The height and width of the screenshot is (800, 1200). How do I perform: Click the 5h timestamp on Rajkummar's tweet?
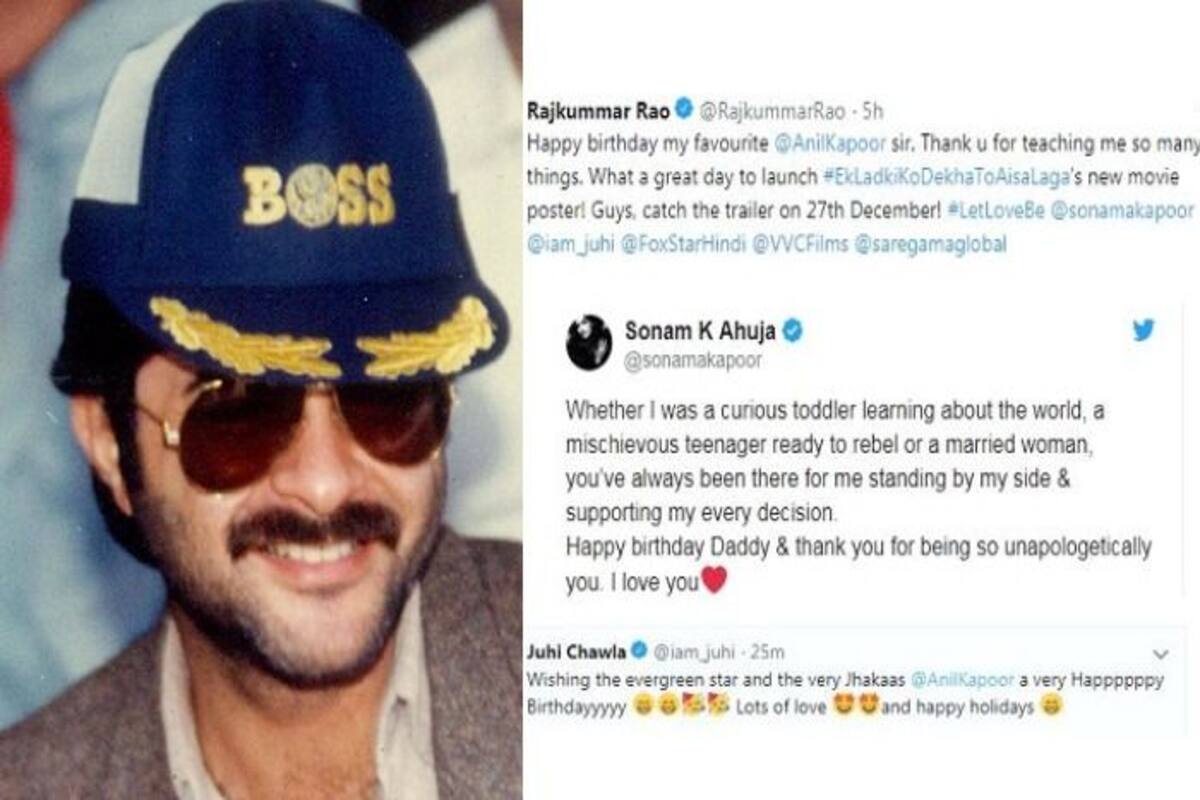872,108
